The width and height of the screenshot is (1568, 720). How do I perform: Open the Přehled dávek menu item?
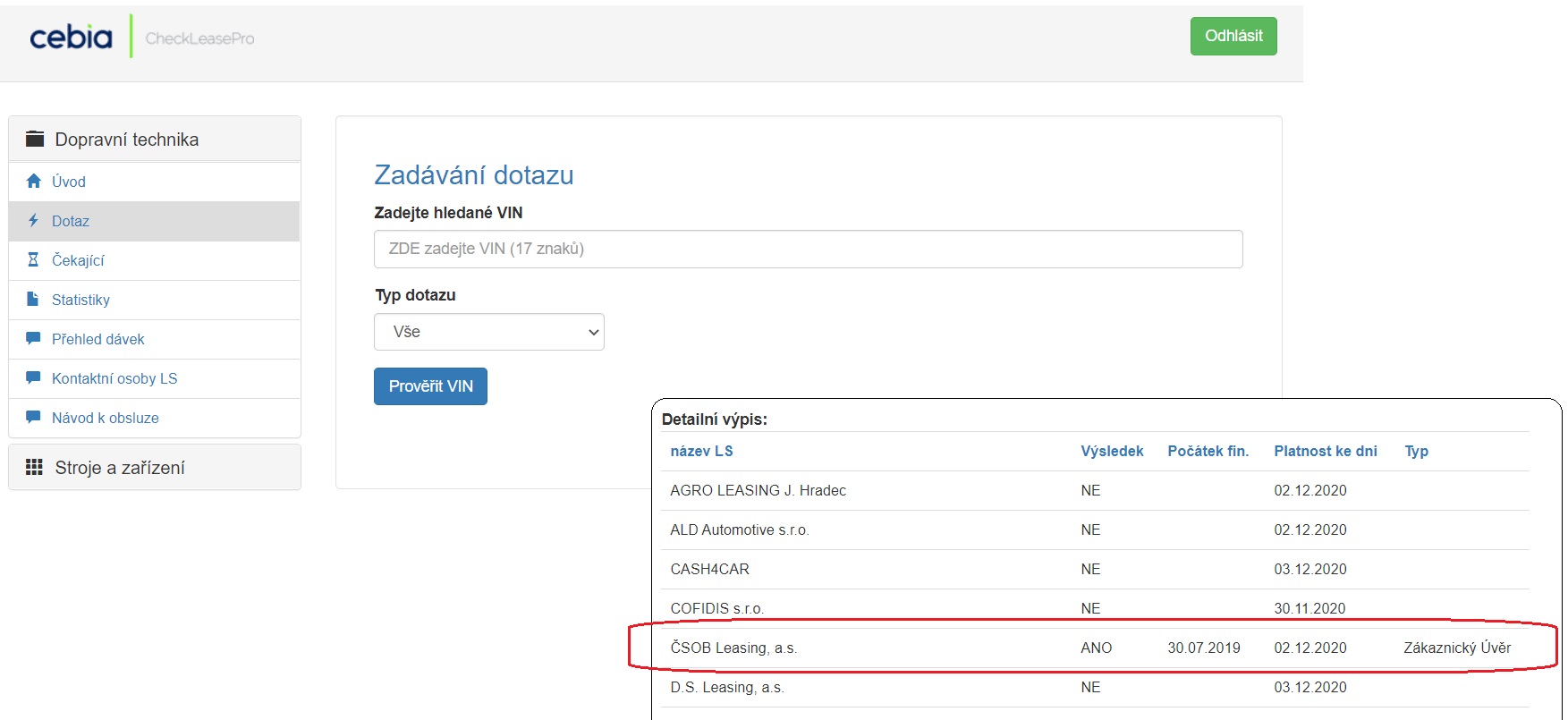pos(155,339)
